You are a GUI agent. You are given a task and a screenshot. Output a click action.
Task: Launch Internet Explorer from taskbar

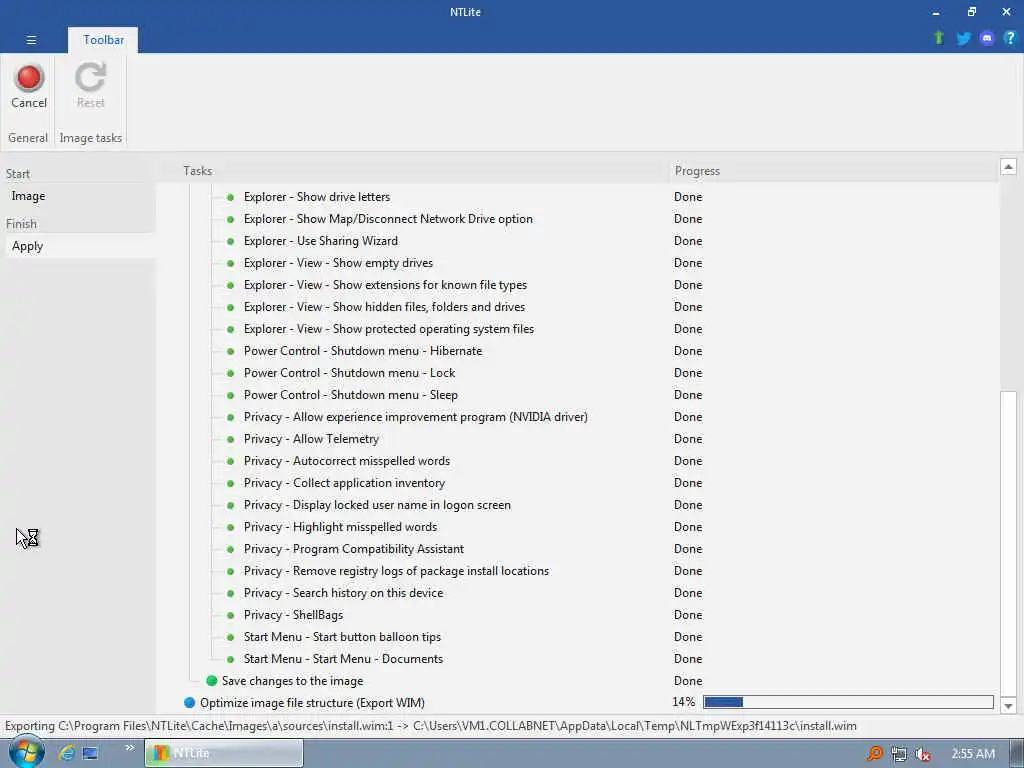tap(66, 753)
